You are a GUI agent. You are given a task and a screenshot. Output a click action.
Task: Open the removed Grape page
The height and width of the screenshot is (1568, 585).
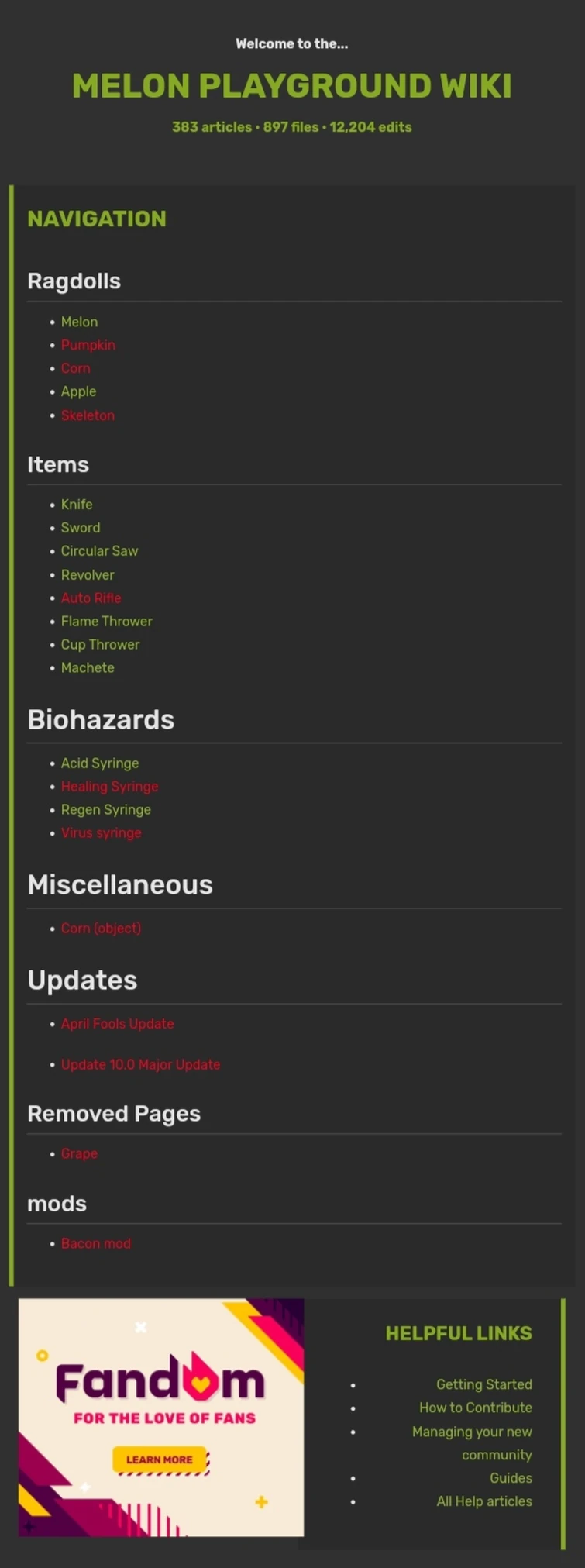point(79,1153)
